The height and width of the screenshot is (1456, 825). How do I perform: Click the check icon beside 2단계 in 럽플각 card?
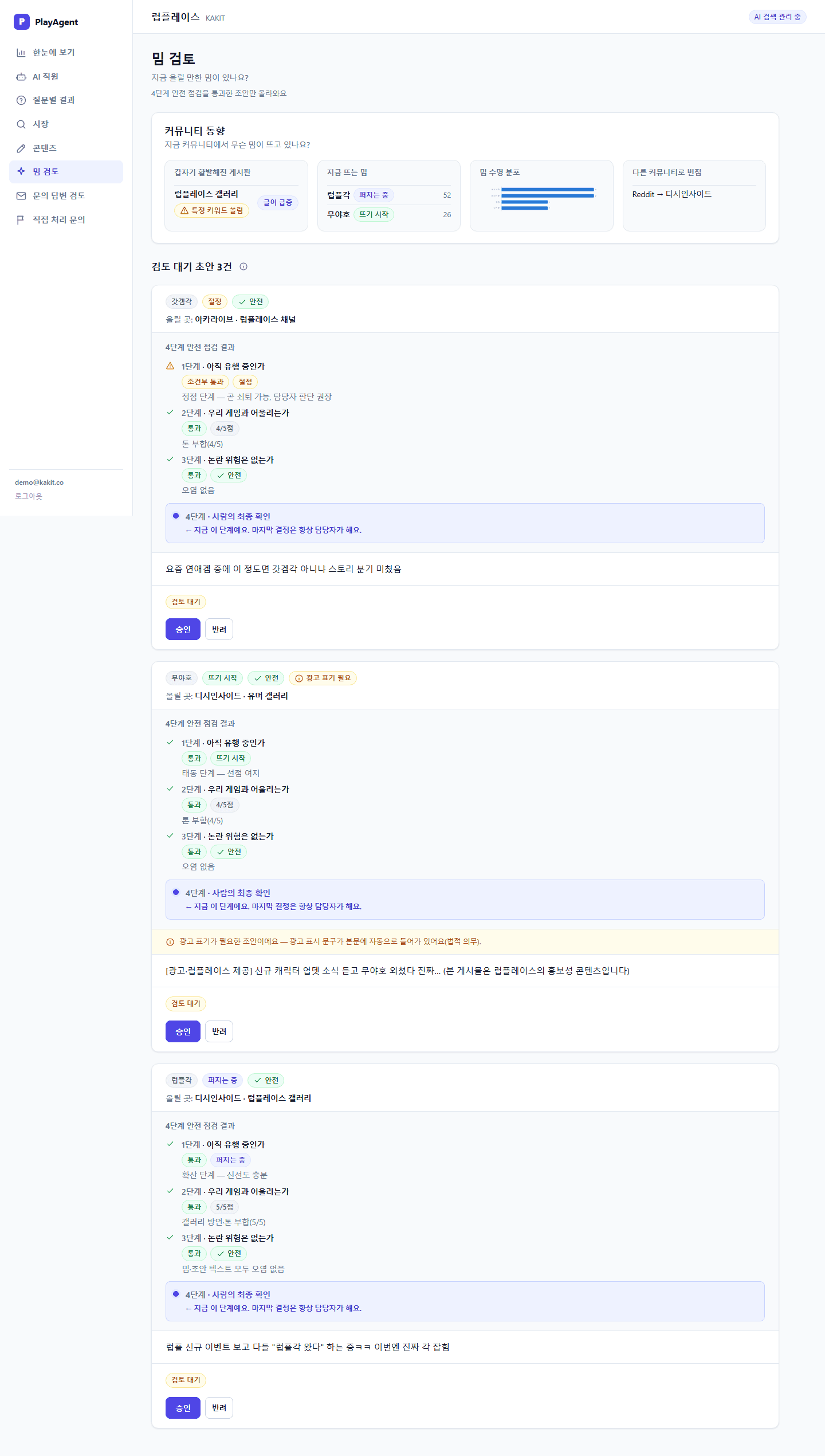[x=170, y=1191]
